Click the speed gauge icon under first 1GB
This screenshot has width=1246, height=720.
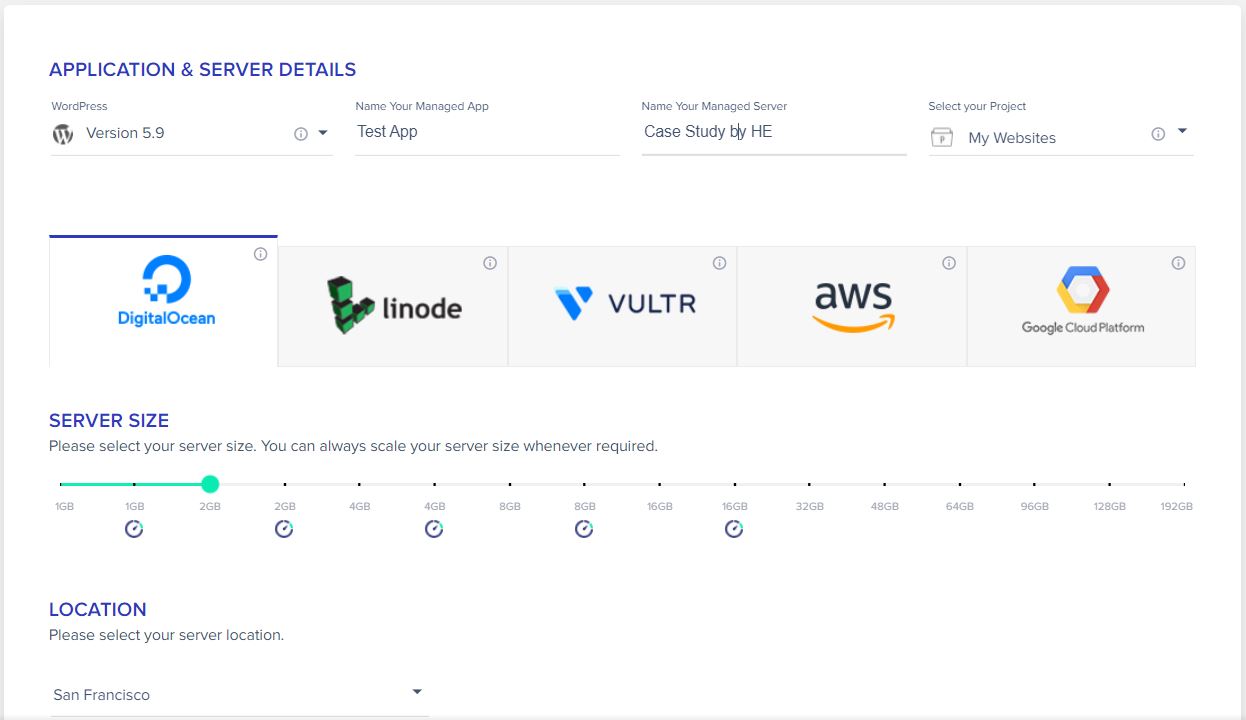click(x=134, y=529)
